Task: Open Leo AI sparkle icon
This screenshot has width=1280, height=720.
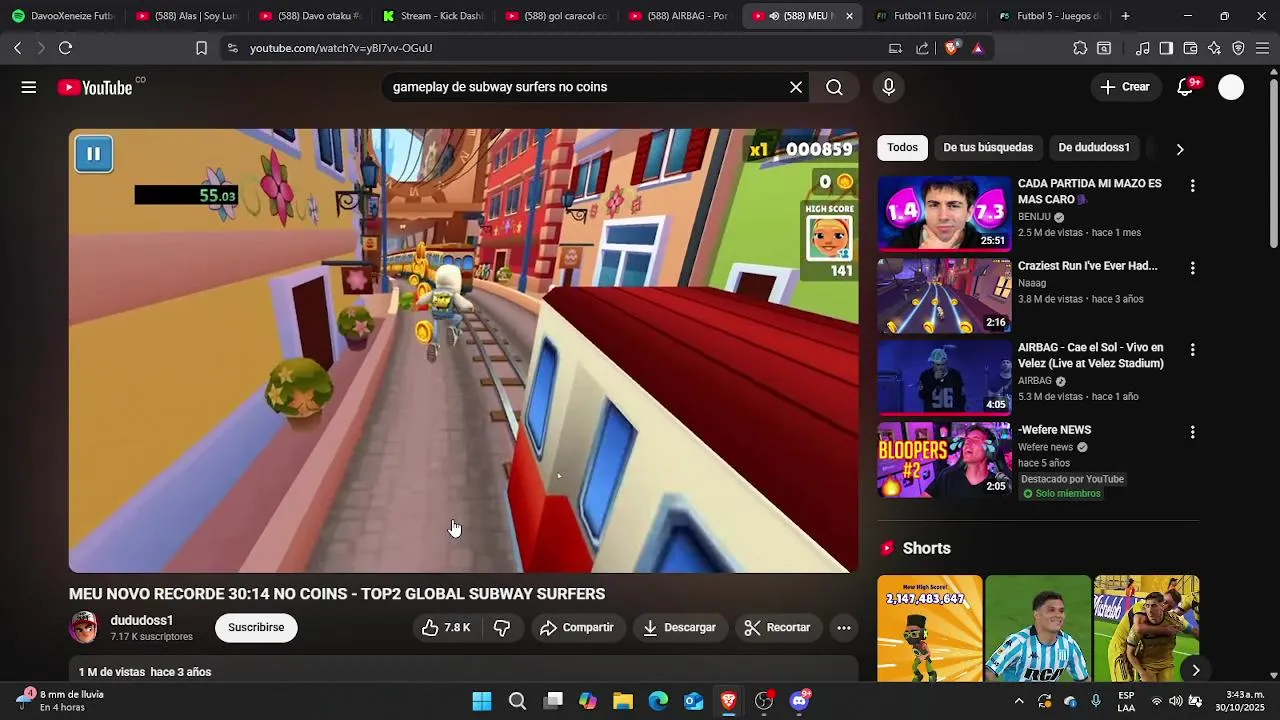Action: pos(1214,48)
